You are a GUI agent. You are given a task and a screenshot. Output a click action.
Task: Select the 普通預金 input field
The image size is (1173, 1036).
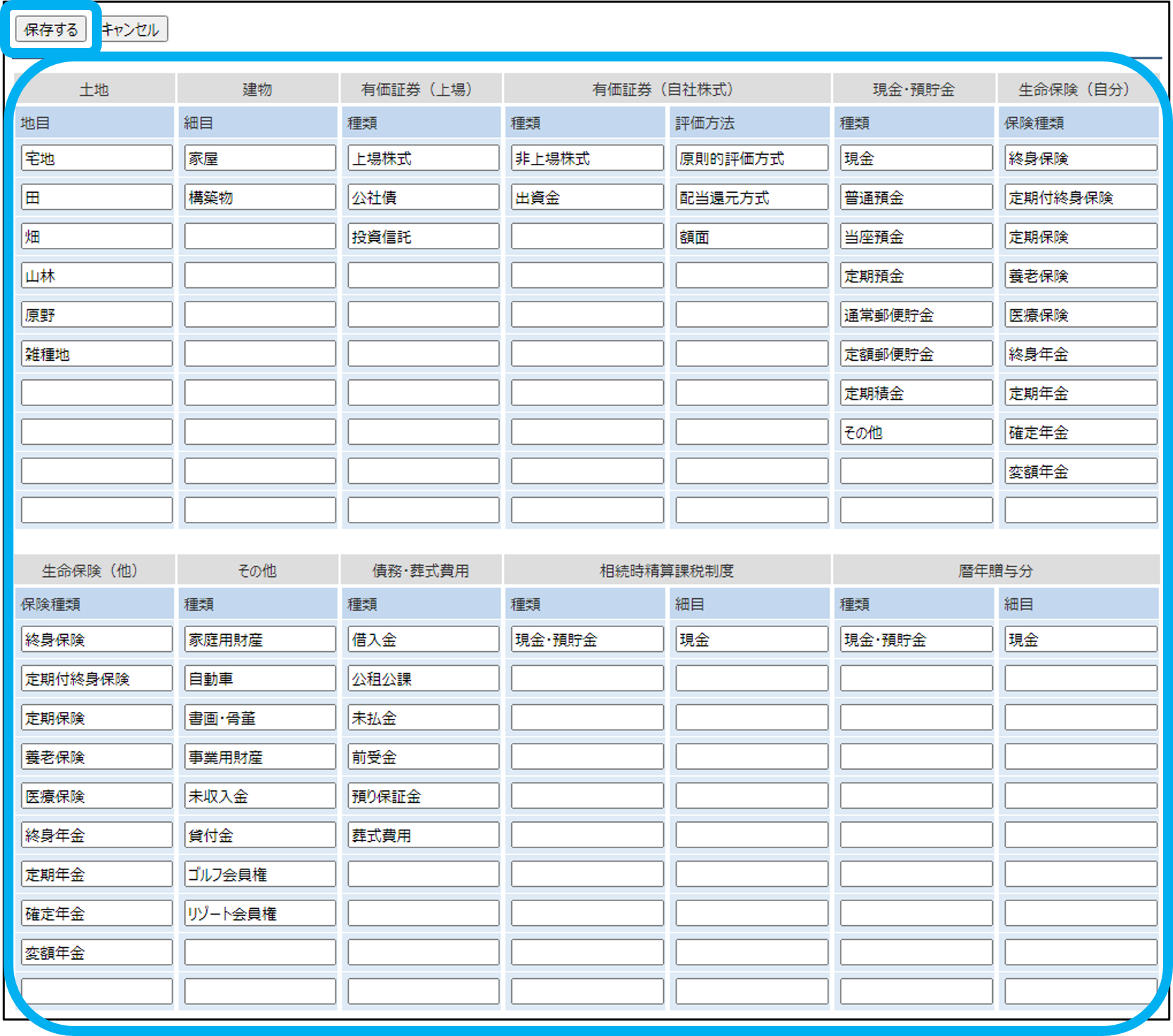pos(916,198)
